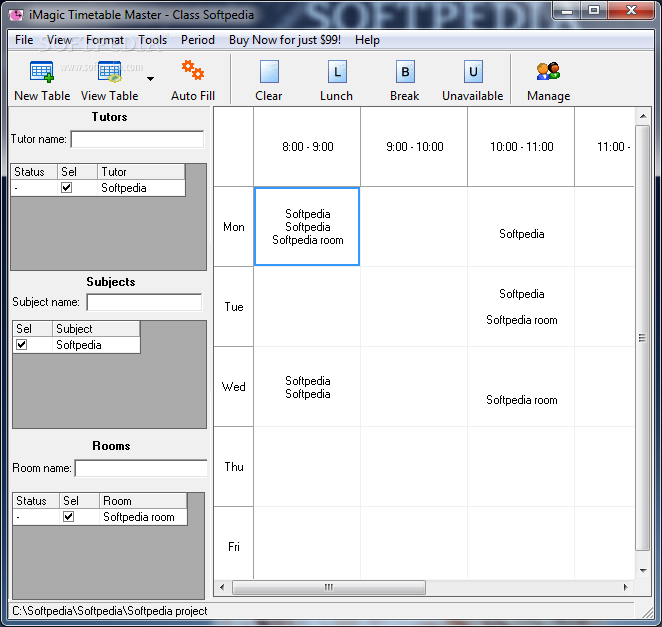662x627 pixels.
Task: Click the 9:00 - 10:00 column header
Action: pos(414,147)
